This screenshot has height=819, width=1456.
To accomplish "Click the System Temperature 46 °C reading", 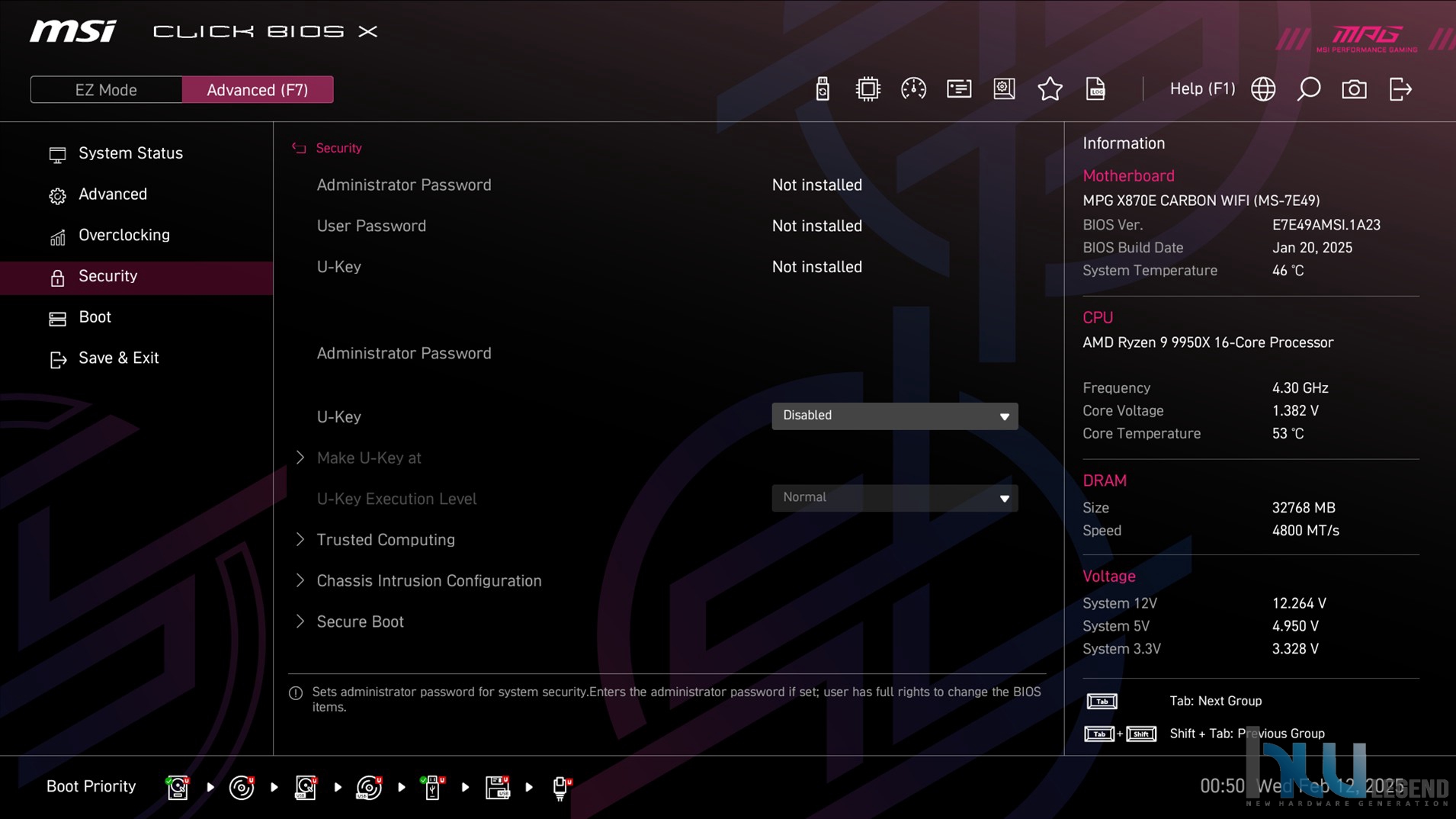I will pyautogui.click(x=1288, y=271).
